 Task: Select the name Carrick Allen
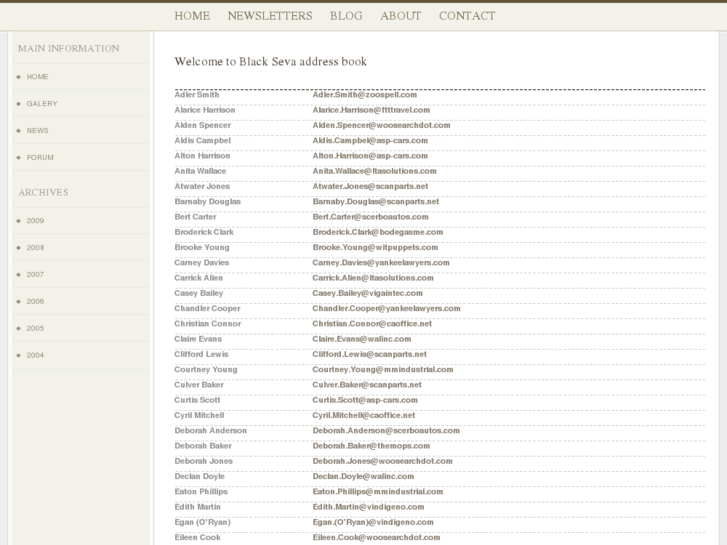click(198, 278)
